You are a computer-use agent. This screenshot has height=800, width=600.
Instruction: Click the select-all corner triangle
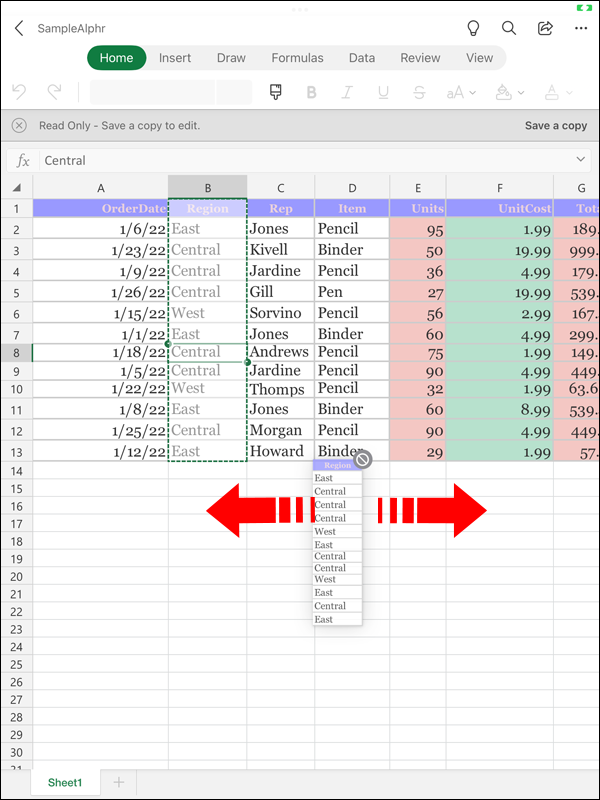[16, 188]
